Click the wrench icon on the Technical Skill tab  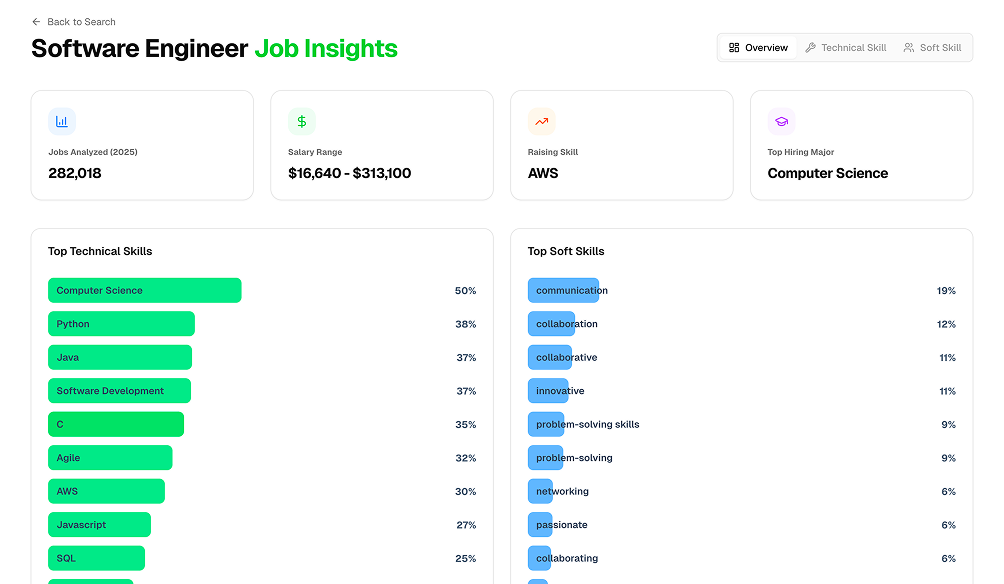coord(812,47)
